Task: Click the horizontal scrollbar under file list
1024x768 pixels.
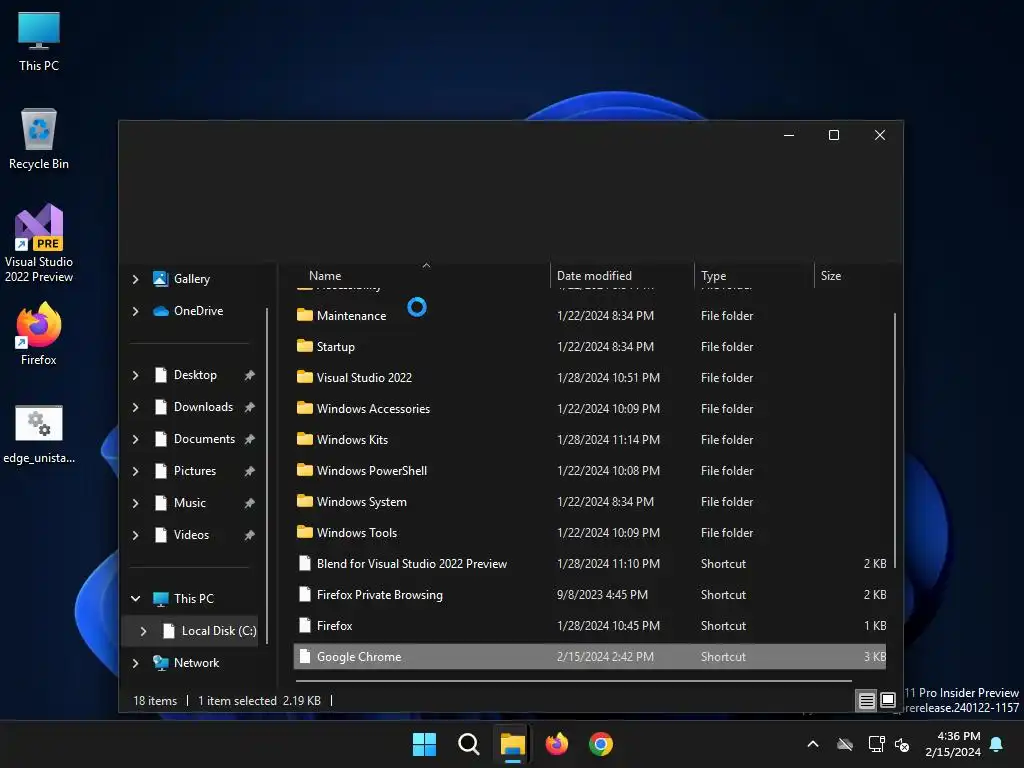Action: pyautogui.click(x=573, y=681)
